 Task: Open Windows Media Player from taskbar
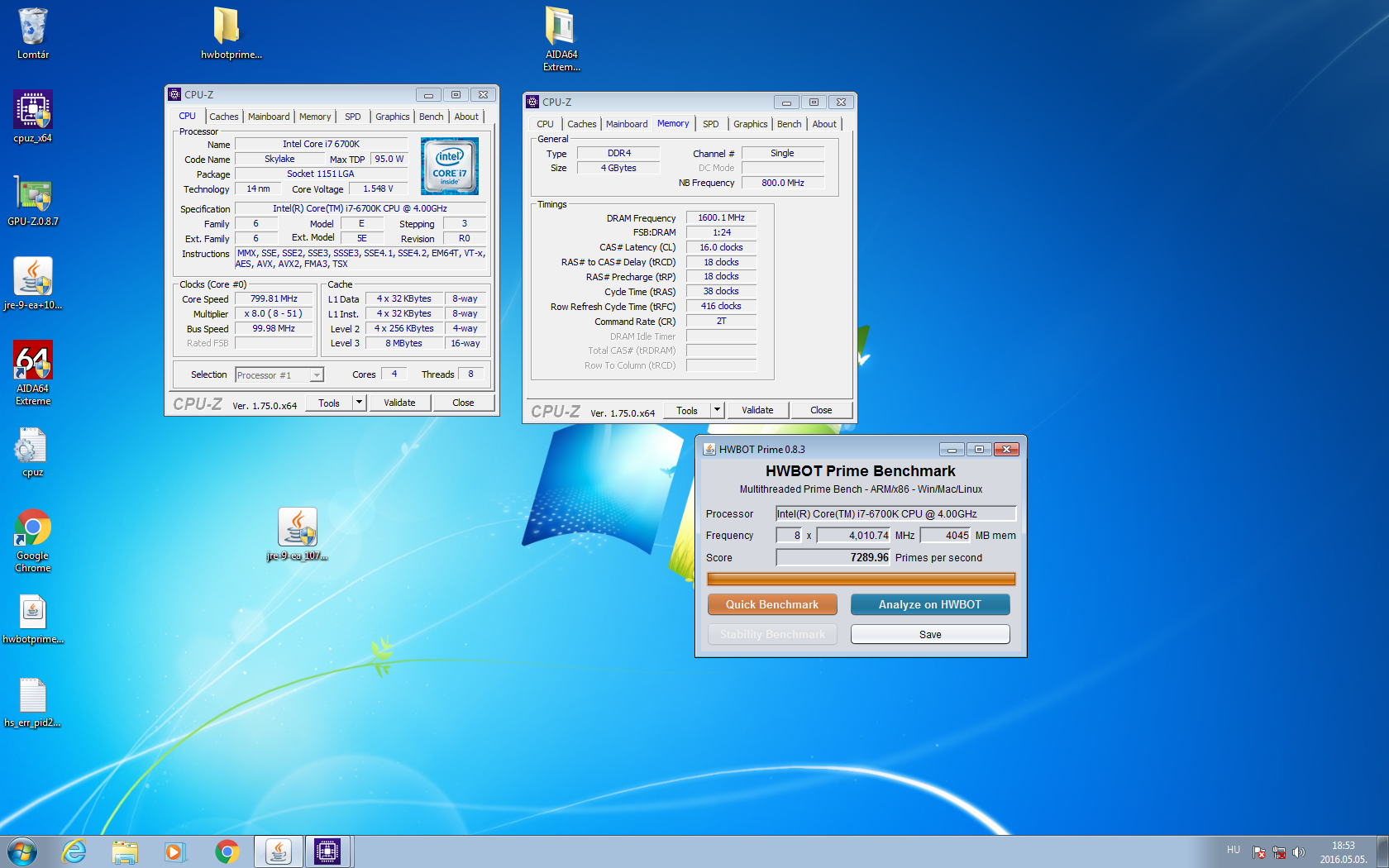pyautogui.click(x=174, y=851)
